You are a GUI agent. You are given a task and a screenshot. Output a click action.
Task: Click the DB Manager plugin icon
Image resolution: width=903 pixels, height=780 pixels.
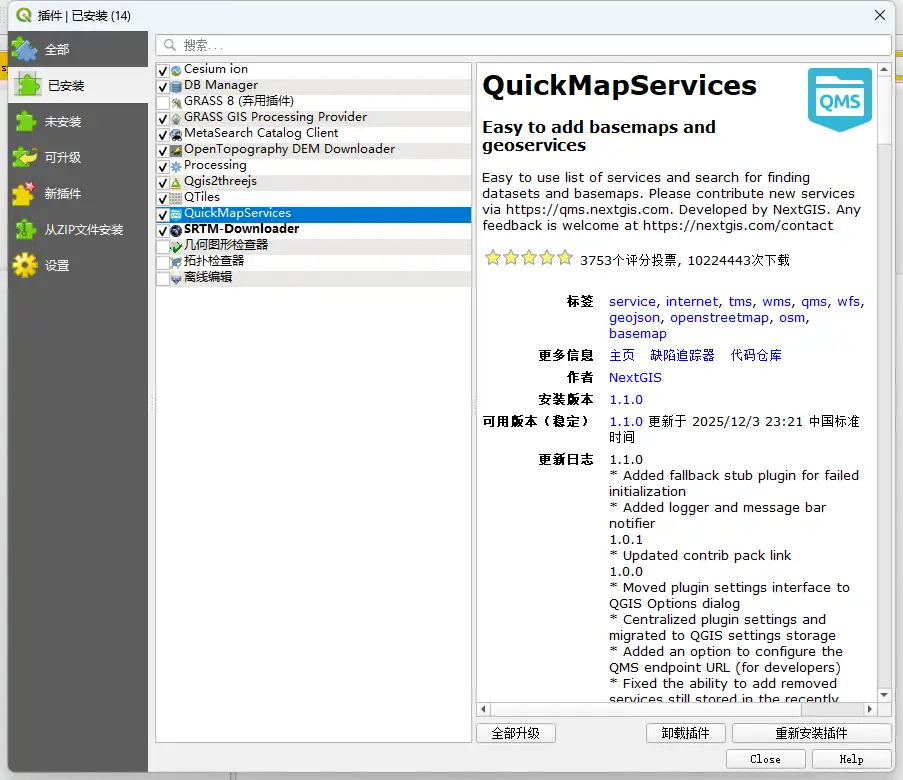click(x=176, y=86)
